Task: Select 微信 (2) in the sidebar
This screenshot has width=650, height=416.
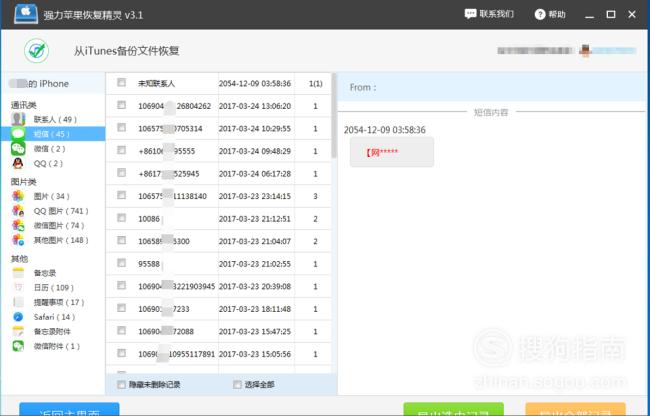Action: (49, 149)
